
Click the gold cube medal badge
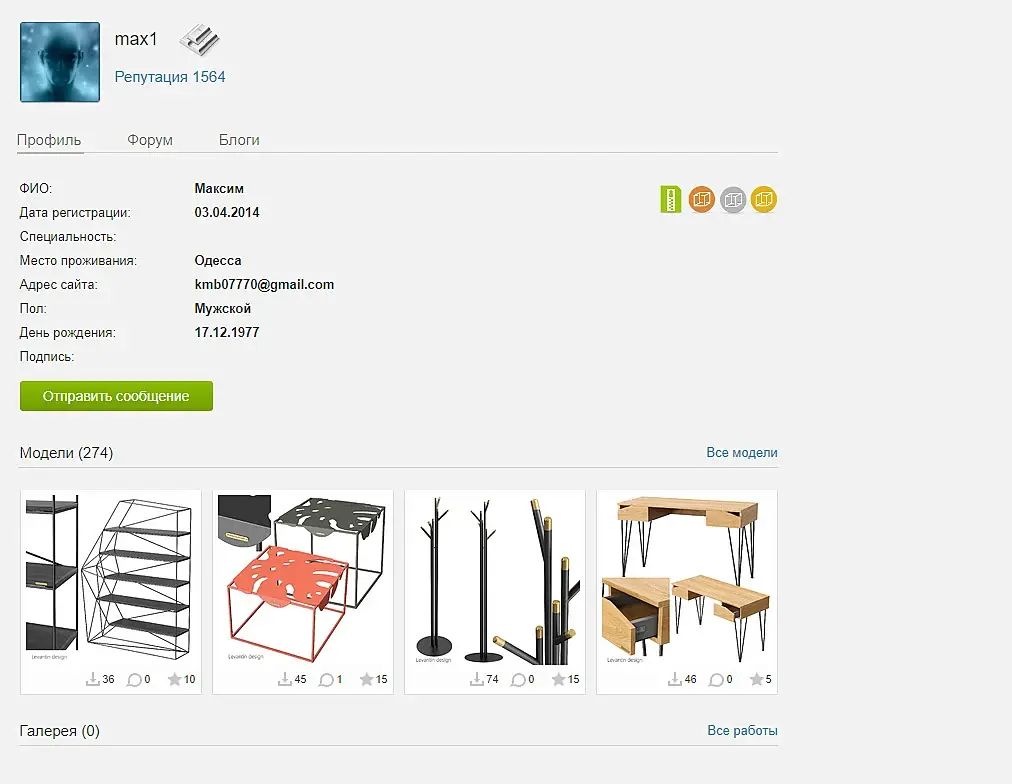(764, 199)
